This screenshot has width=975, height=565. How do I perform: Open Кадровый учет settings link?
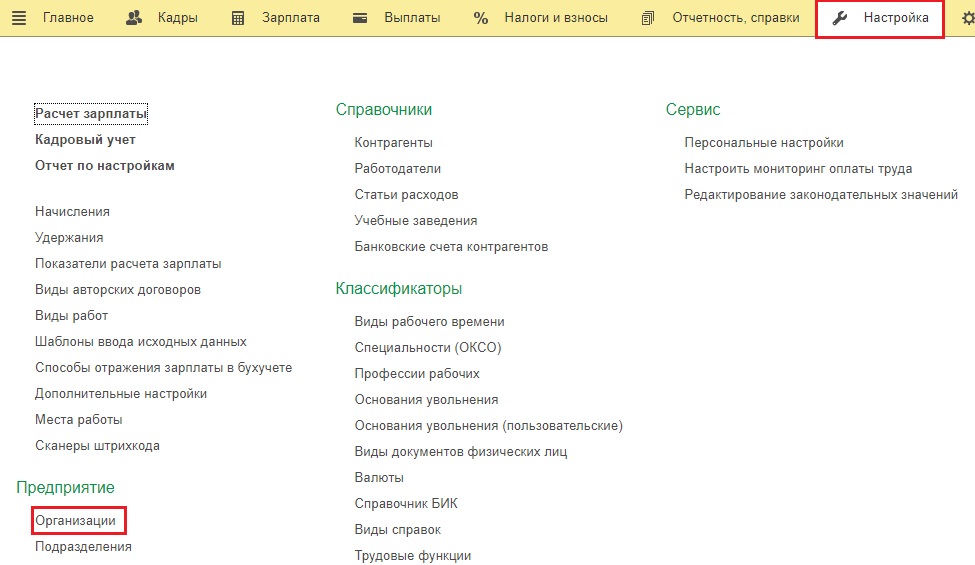click(85, 140)
